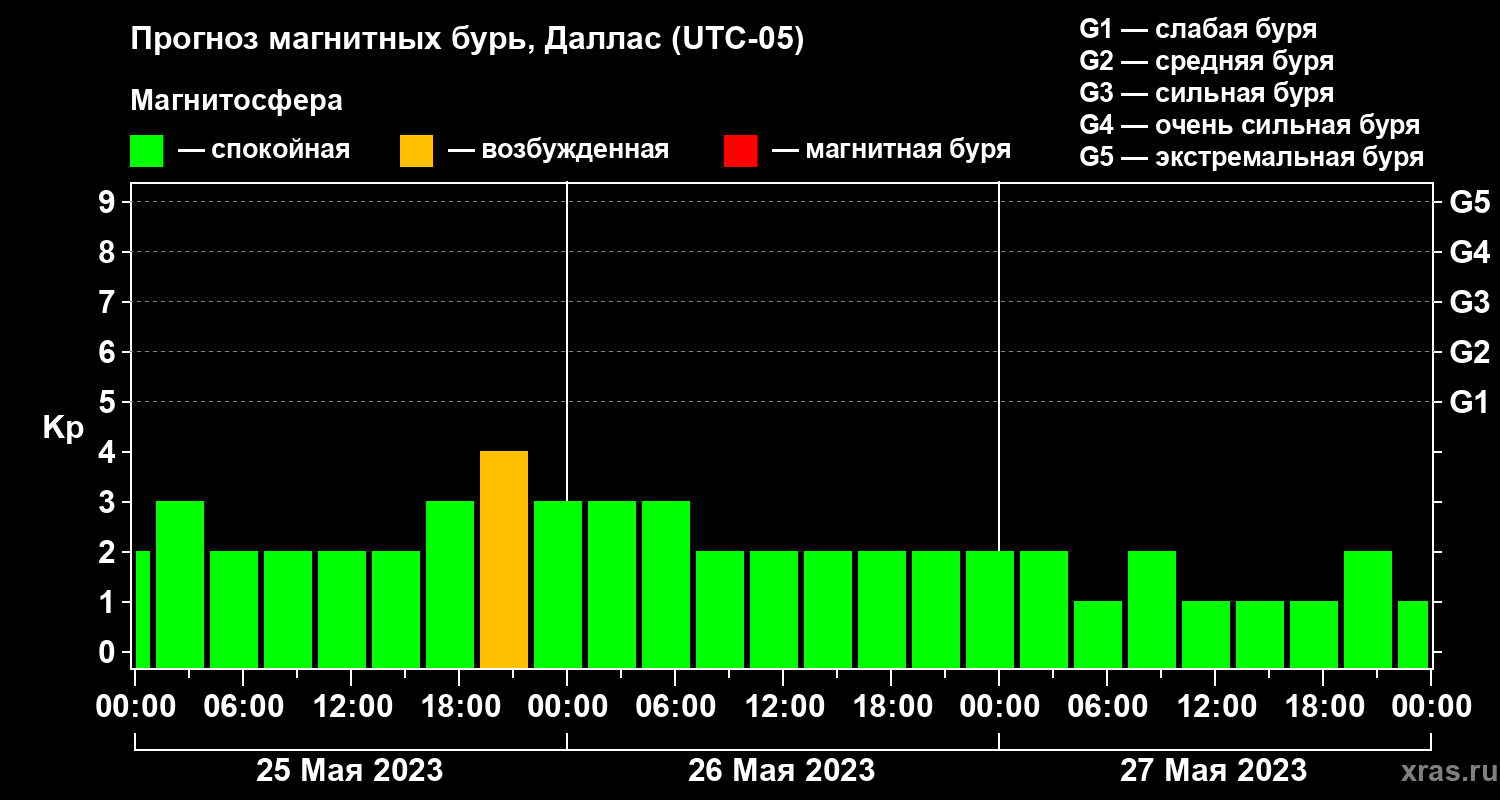Click the 25 Мая 2023 date label
1500x800 pixels.
(350, 771)
